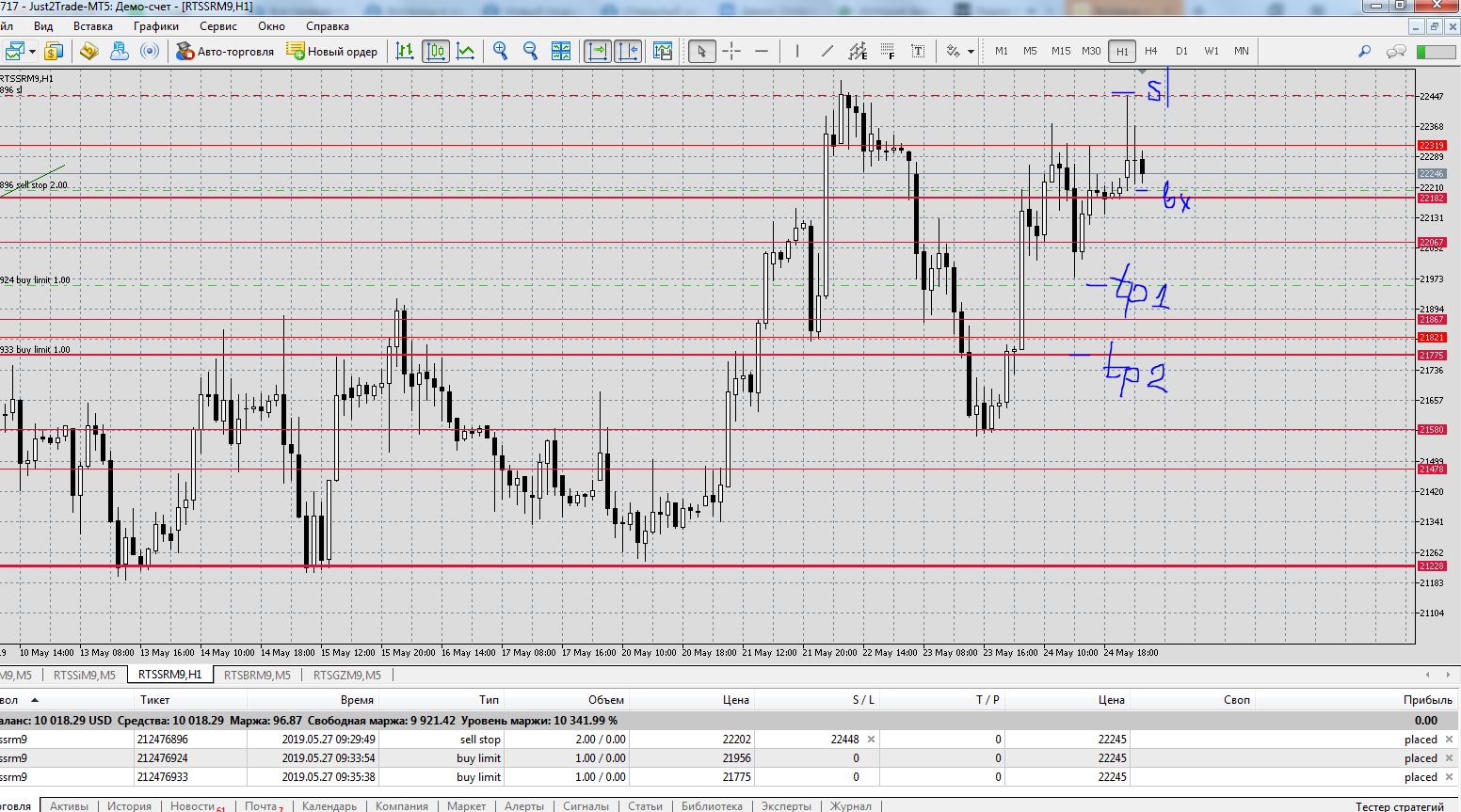Open the Сервис menu
This screenshot has width=1461, height=812.
[x=218, y=26]
